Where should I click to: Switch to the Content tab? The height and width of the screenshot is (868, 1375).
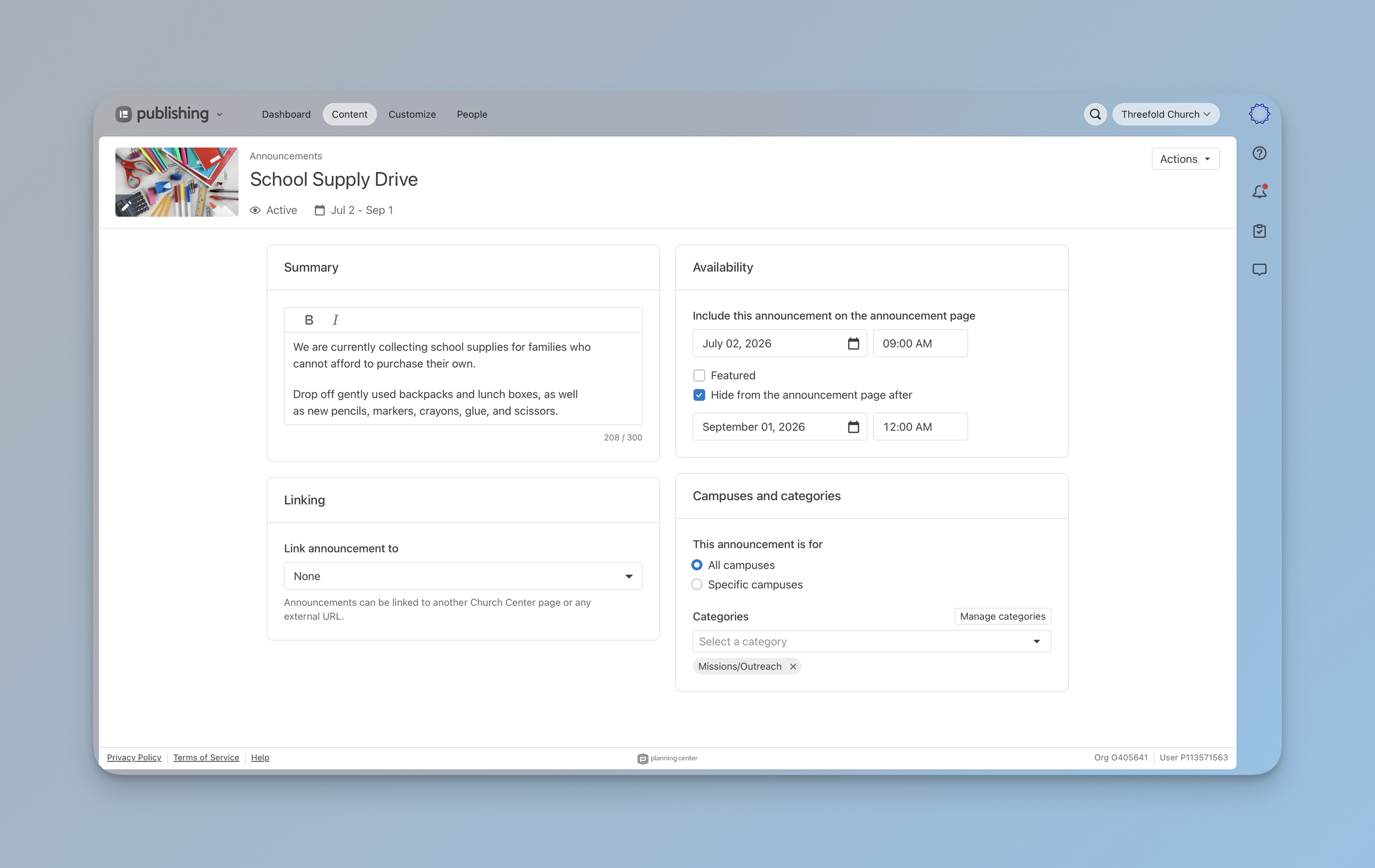(x=349, y=114)
